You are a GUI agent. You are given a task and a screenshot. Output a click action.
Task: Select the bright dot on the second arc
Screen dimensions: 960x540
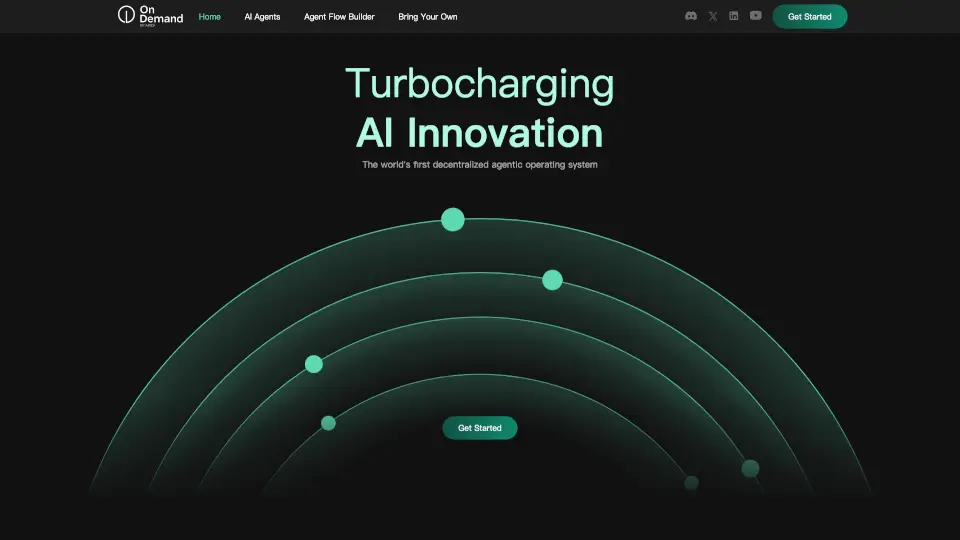pyautogui.click(x=552, y=280)
